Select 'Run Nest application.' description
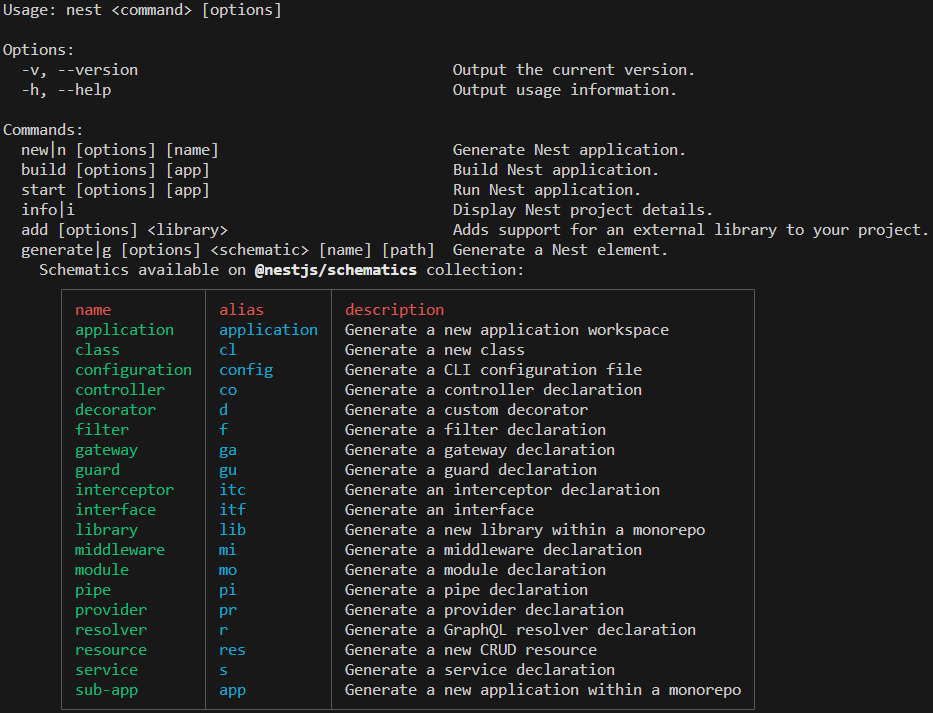Image resolution: width=933 pixels, height=713 pixels. 547,190
